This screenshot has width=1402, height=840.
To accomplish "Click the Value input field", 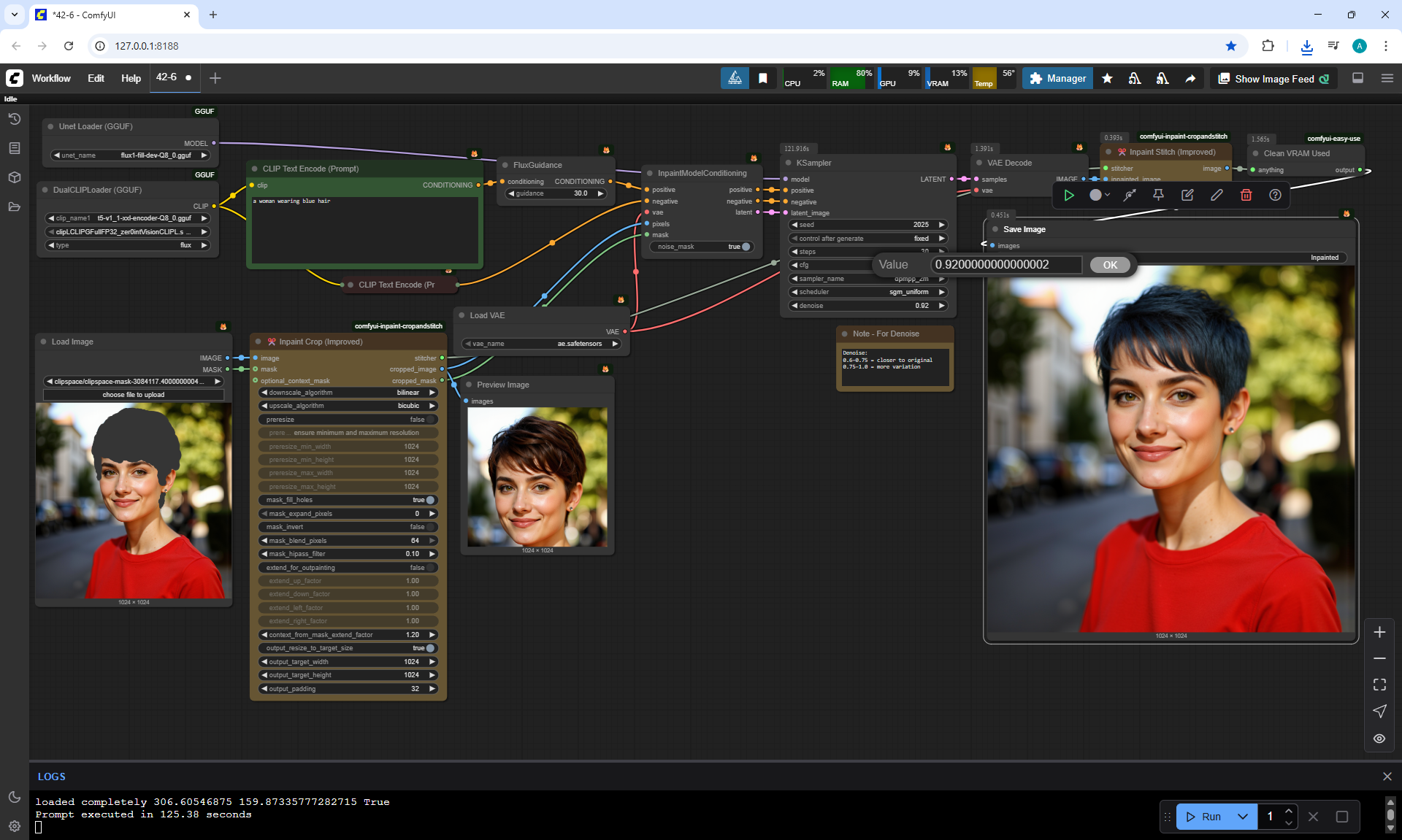I will pos(1006,265).
